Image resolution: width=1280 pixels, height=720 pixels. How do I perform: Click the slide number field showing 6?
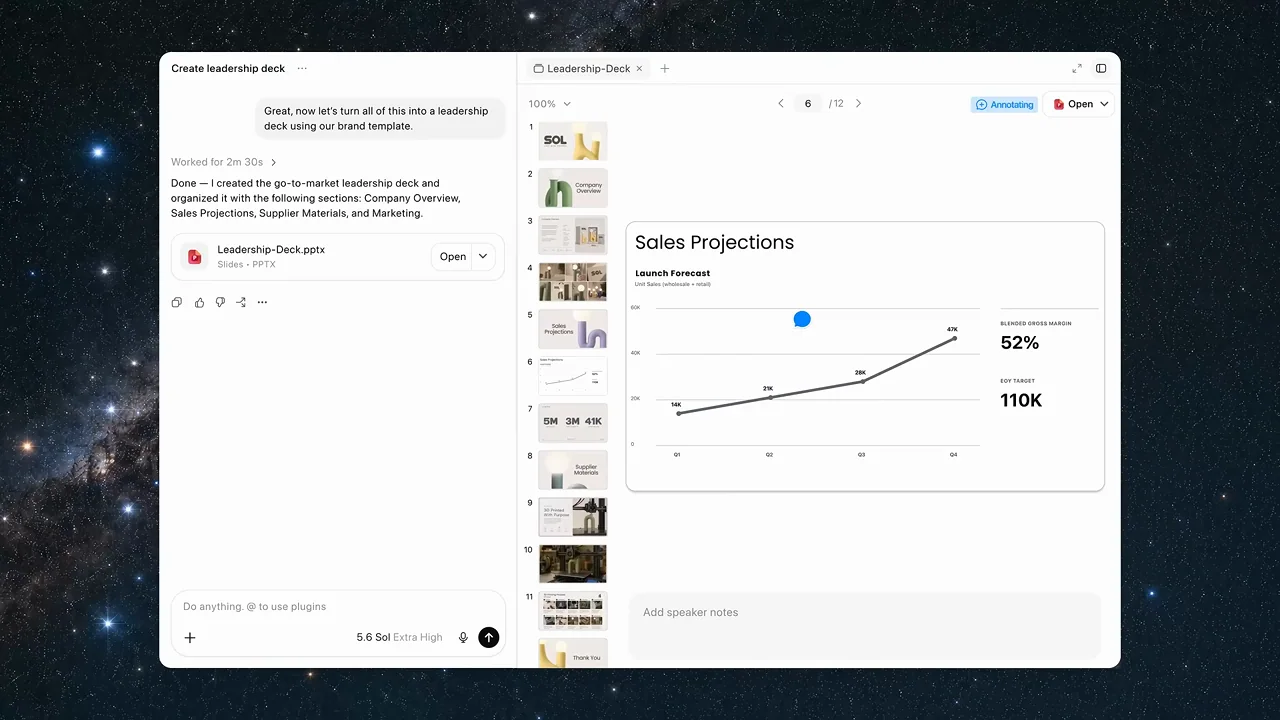point(807,104)
